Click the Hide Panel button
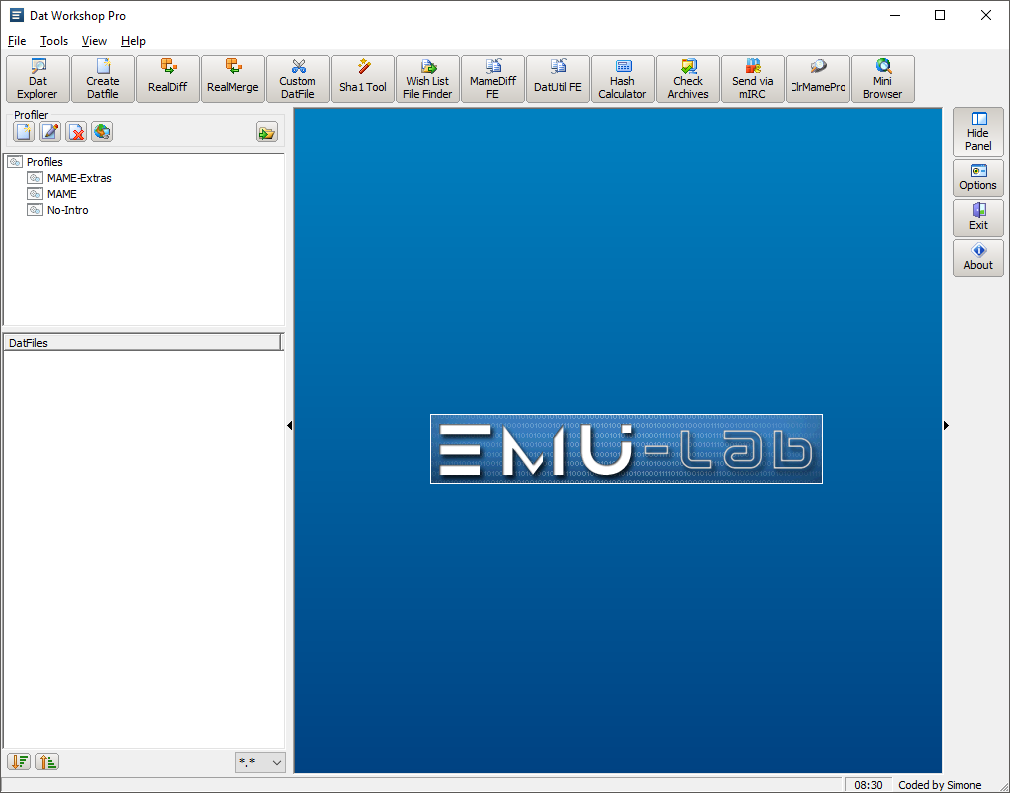 978,132
